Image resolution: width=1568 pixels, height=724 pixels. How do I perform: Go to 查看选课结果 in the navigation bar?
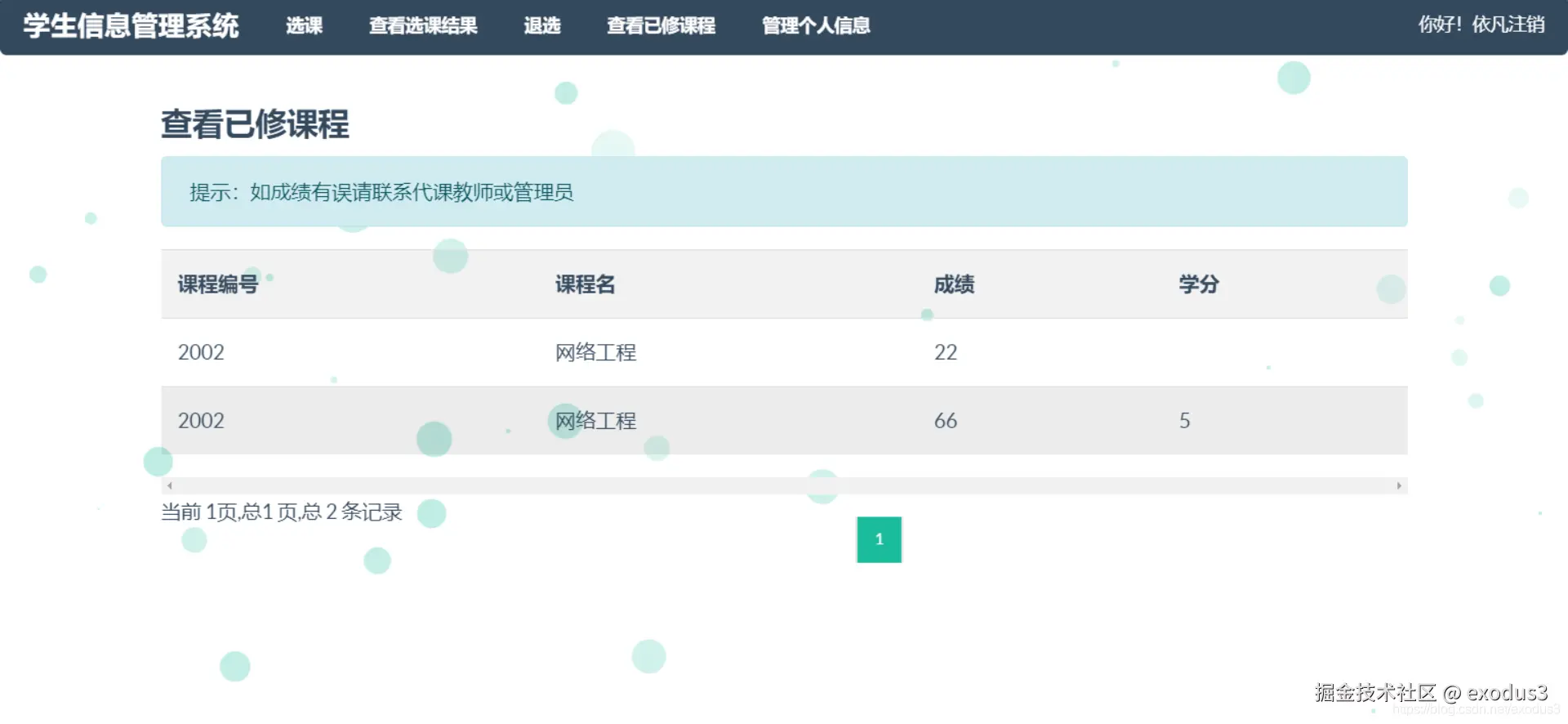[423, 26]
